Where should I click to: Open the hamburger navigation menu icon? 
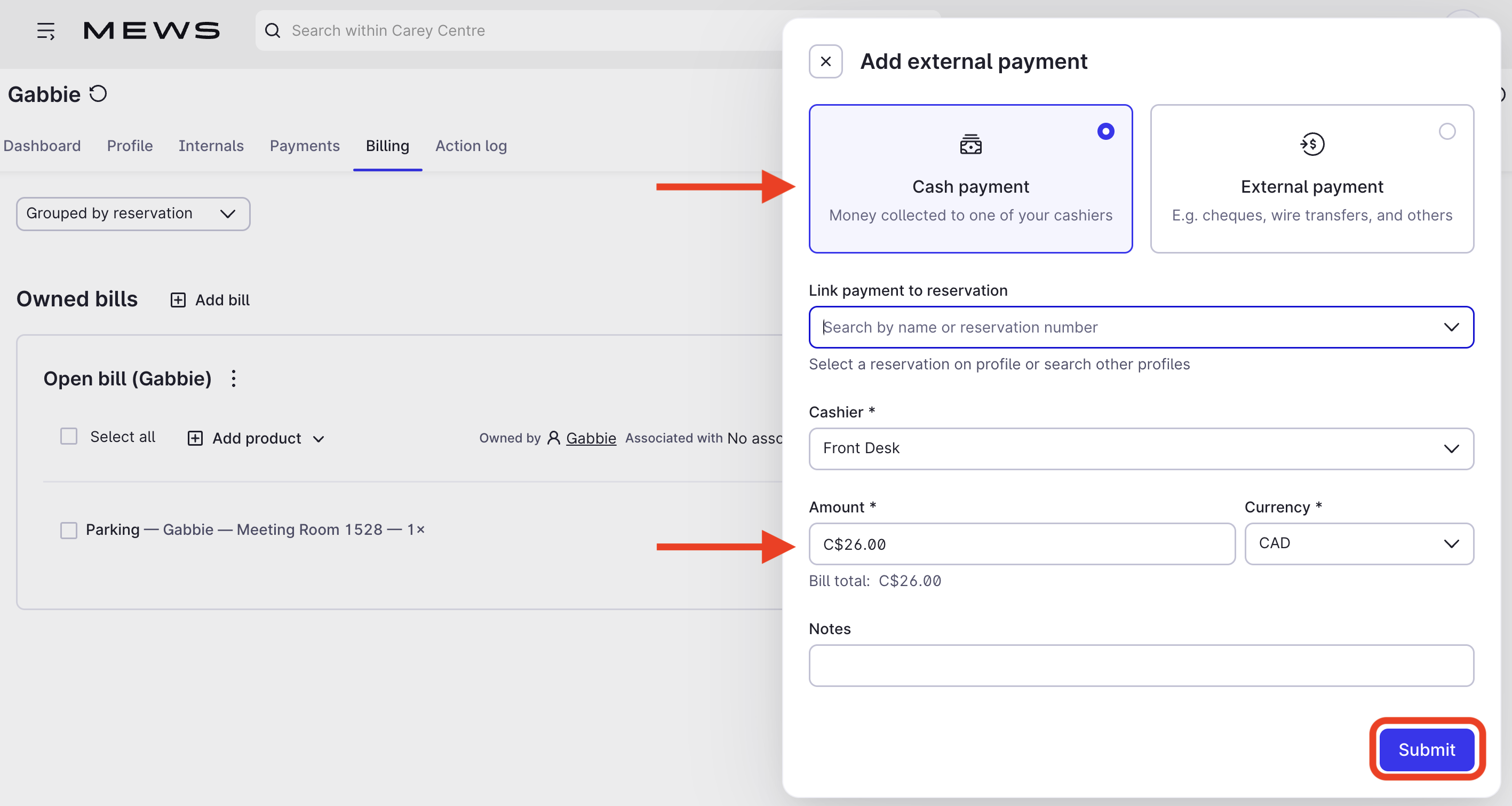[x=46, y=30]
